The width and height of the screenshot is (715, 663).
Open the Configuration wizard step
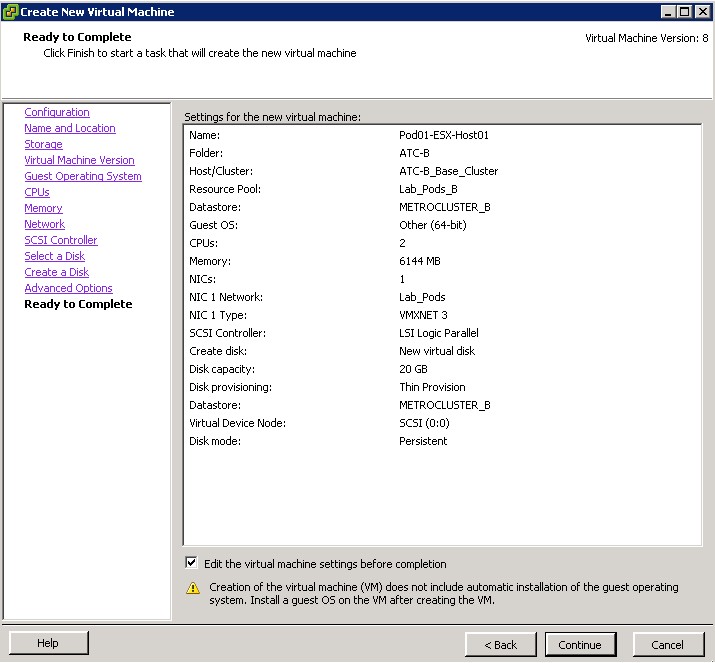point(57,112)
